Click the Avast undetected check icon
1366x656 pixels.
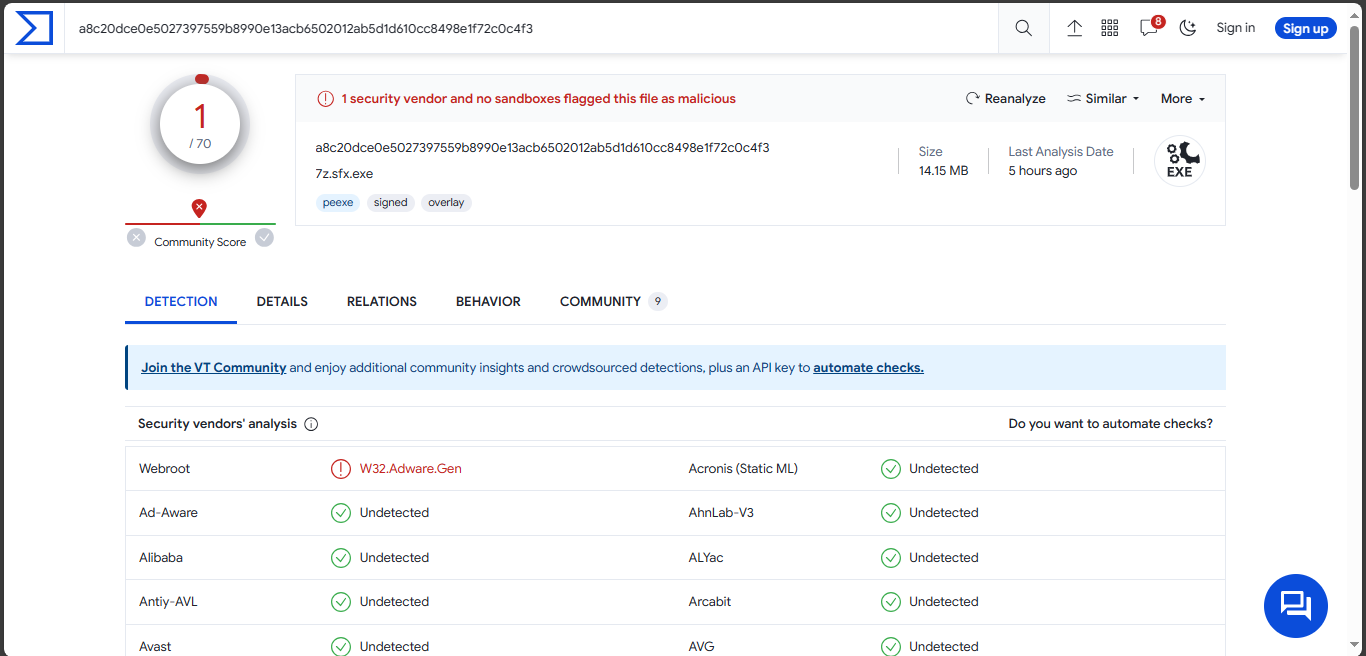(341, 646)
